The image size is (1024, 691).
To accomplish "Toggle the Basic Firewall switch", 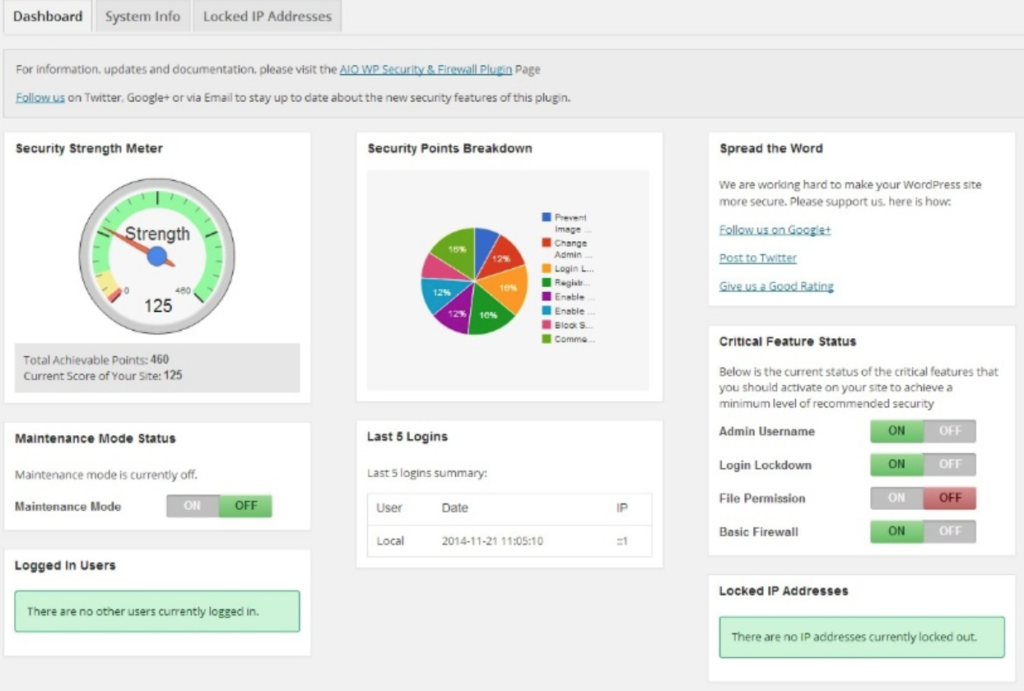I will click(922, 531).
